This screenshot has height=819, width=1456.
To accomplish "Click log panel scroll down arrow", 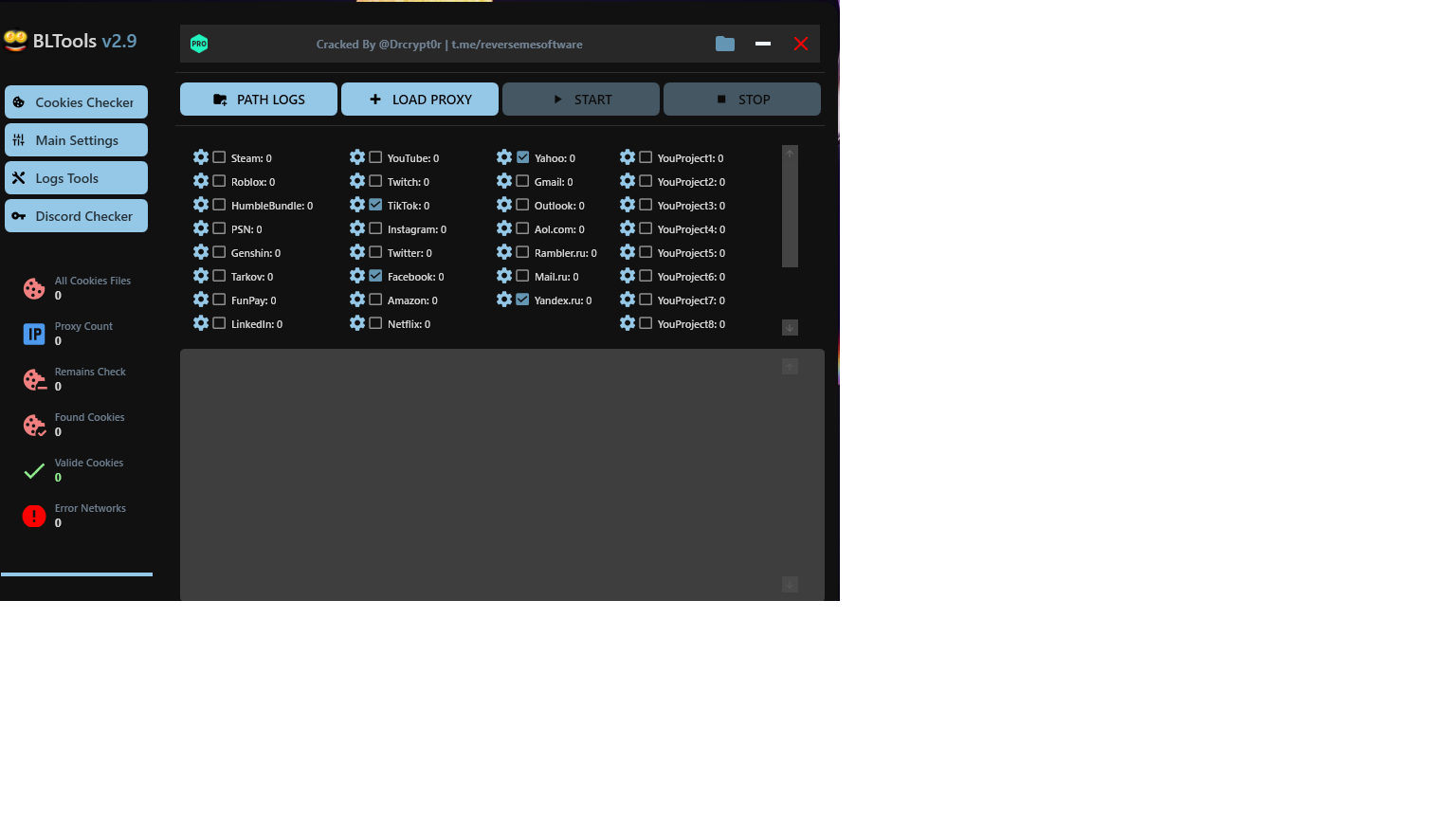I will coord(790,585).
